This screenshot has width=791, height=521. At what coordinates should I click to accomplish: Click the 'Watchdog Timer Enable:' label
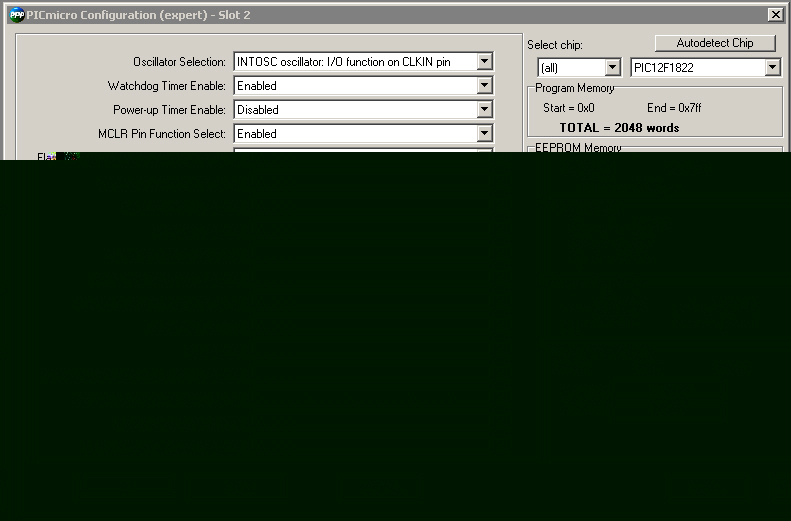coord(166,86)
